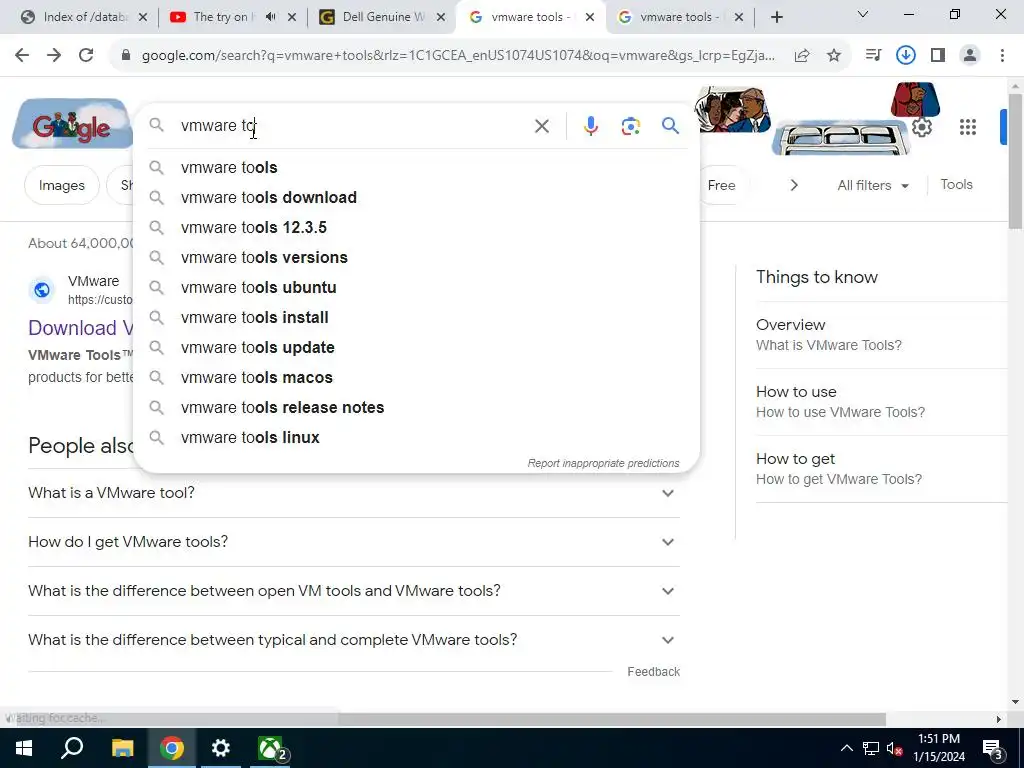Viewport: 1024px width, 768px height.
Task: Clear the search box text
Action: [541, 126]
